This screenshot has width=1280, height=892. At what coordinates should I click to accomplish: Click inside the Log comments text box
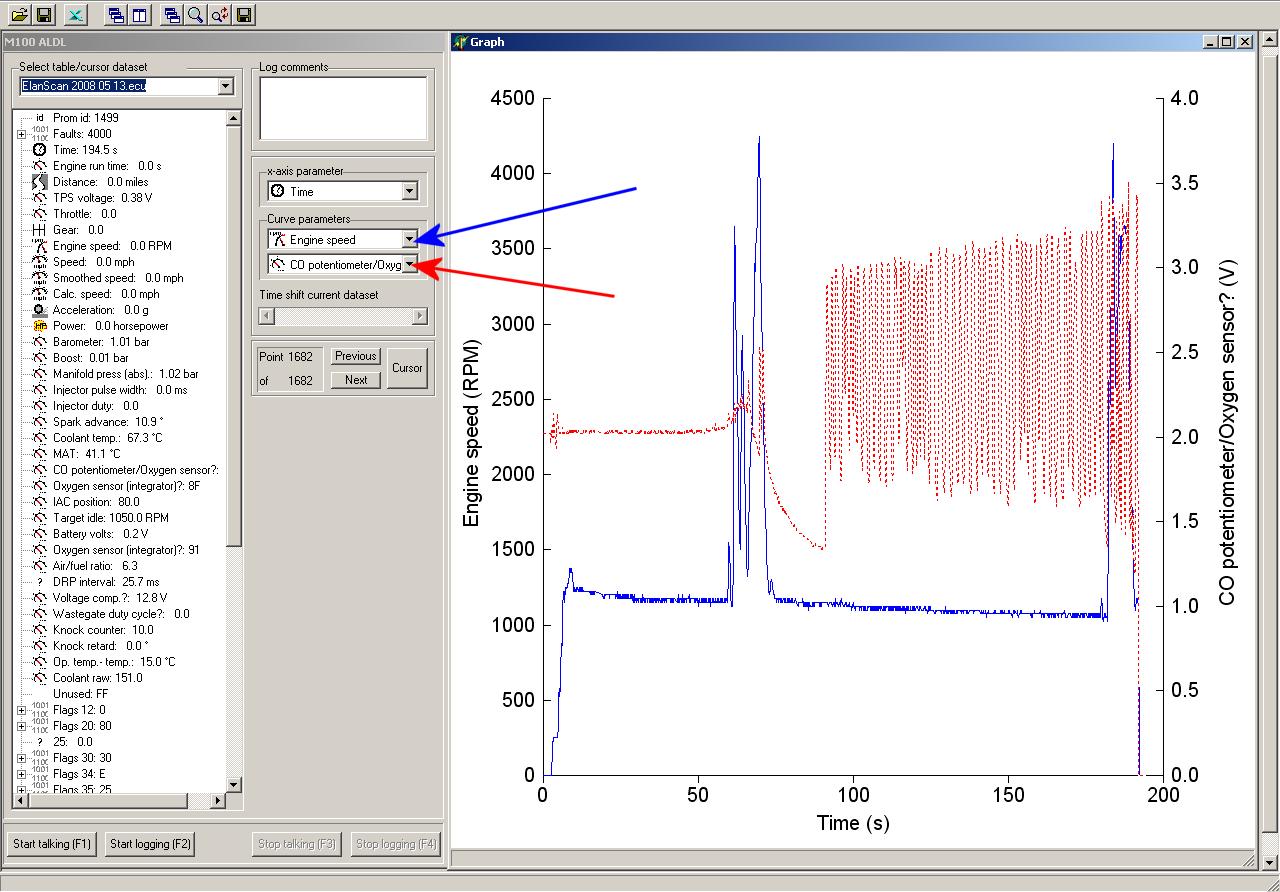(343, 108)
